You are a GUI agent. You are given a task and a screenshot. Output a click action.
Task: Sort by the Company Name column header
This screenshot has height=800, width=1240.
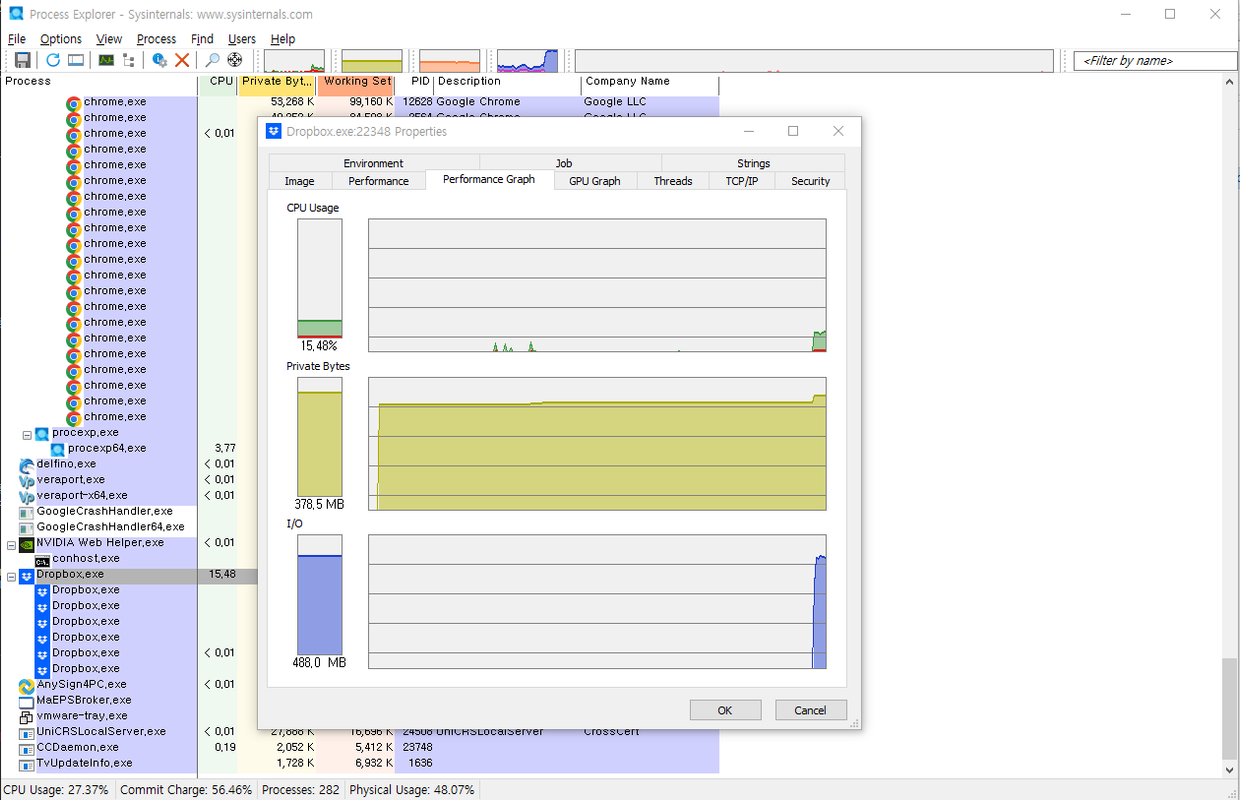tap(650, 82)
